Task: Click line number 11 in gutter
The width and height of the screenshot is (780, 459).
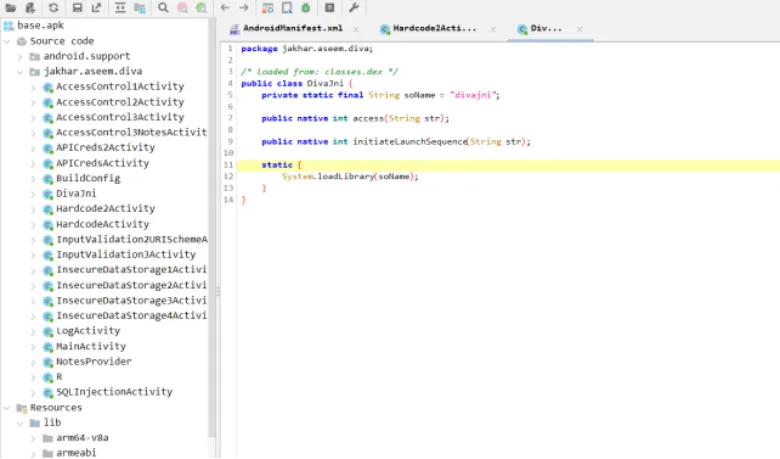Action: click(x=228, y=165)
